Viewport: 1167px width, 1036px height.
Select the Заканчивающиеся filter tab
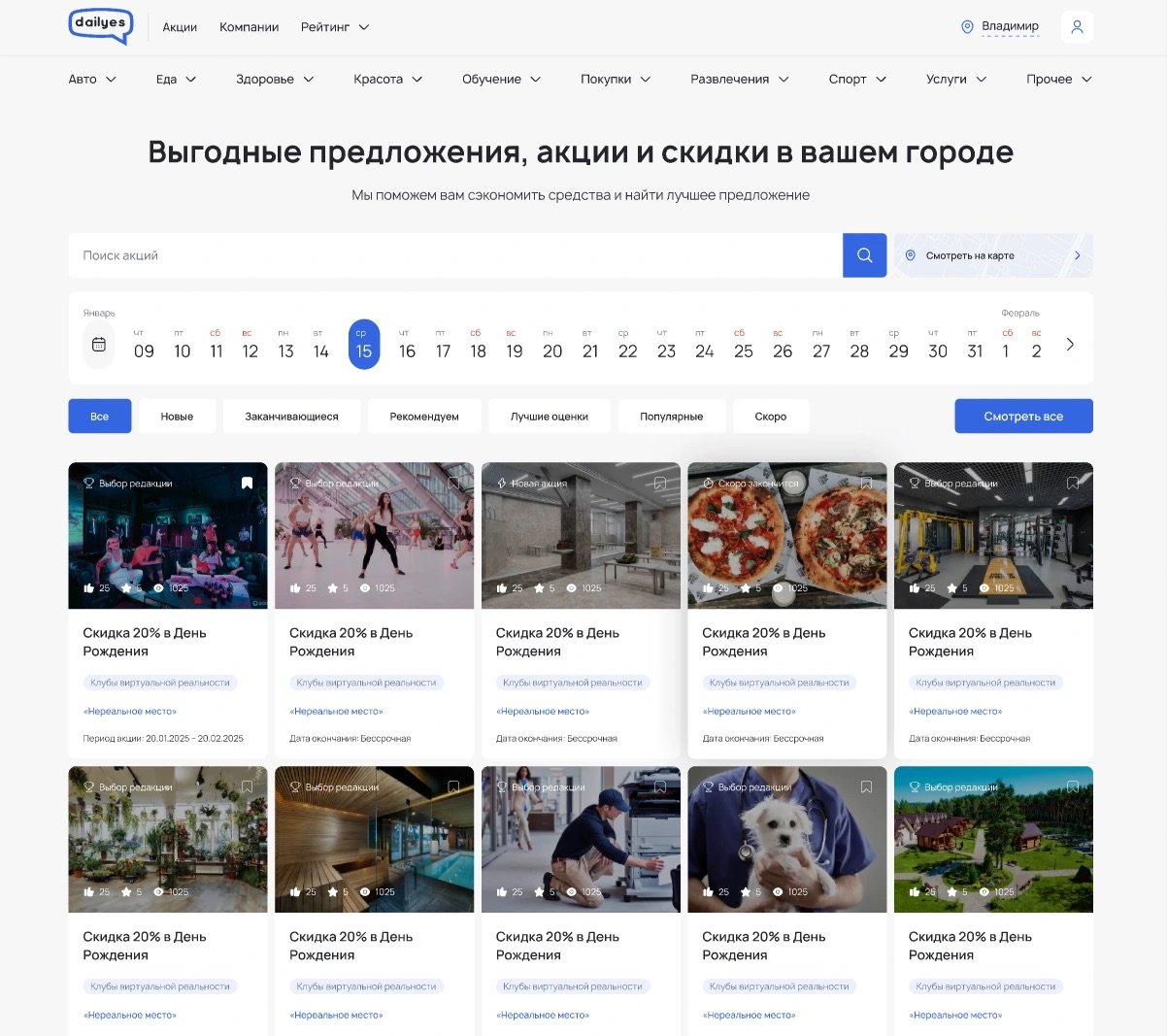tap(291, 417)
